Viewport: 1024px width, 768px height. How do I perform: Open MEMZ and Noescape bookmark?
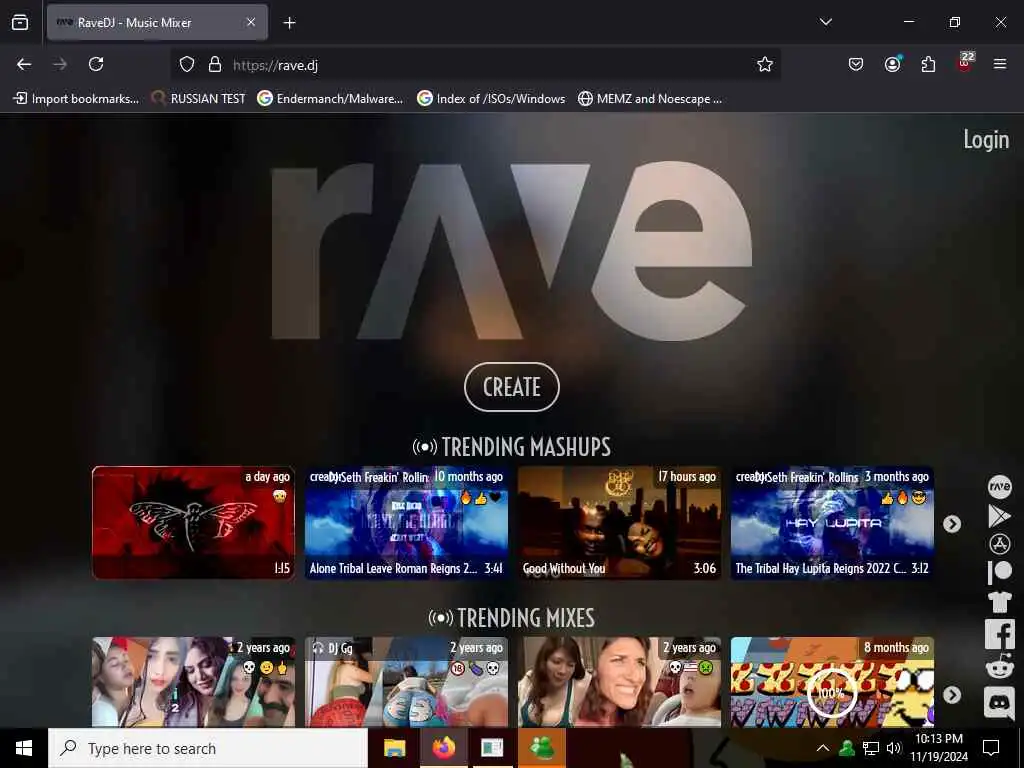point(650,99)
